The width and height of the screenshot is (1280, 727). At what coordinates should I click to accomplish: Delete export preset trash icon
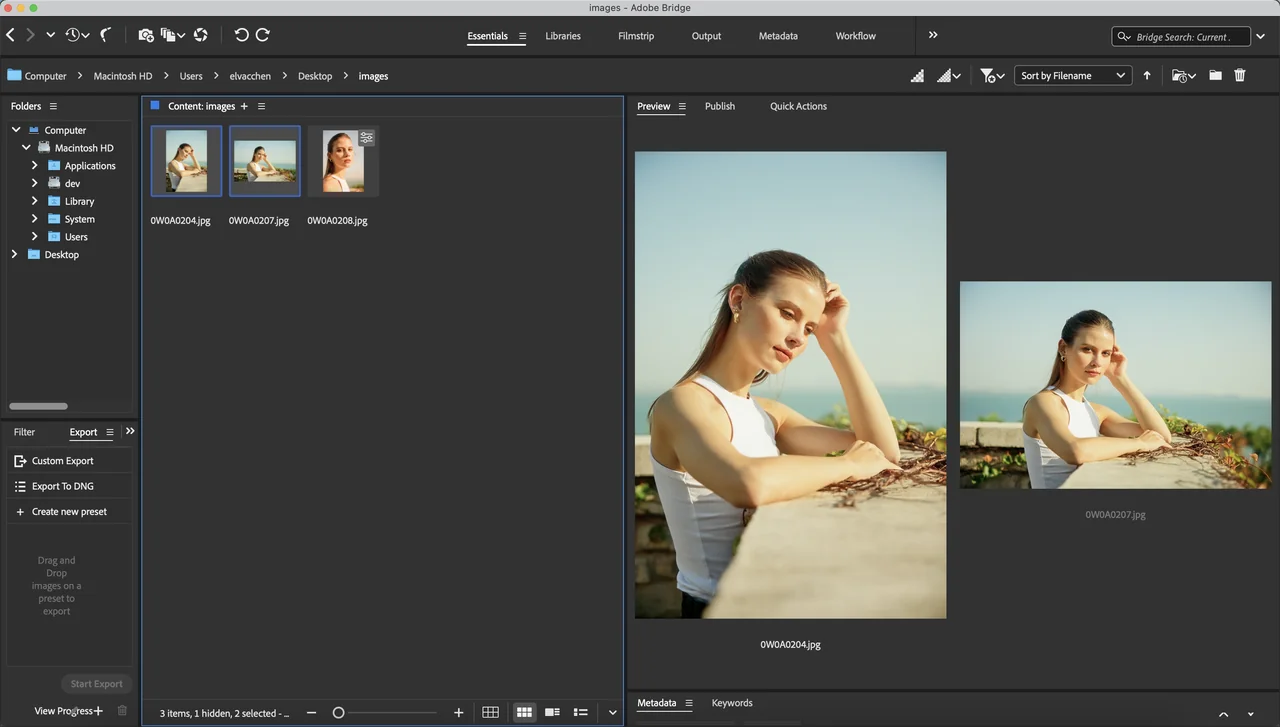122,711
